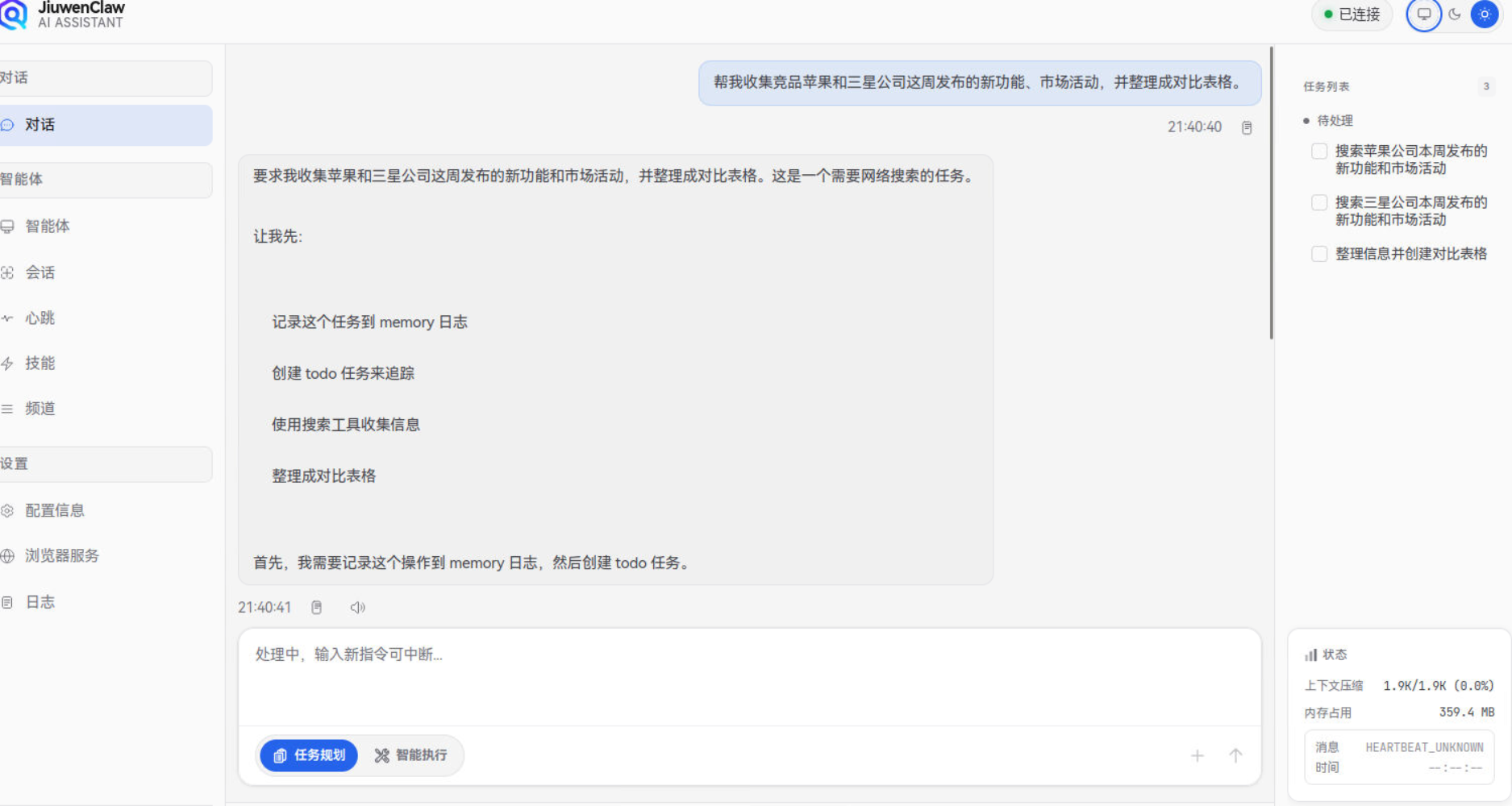Click the timestamp 21:40:41
Viewport: 1512px width, 806px height.
[x=264, y=607]
